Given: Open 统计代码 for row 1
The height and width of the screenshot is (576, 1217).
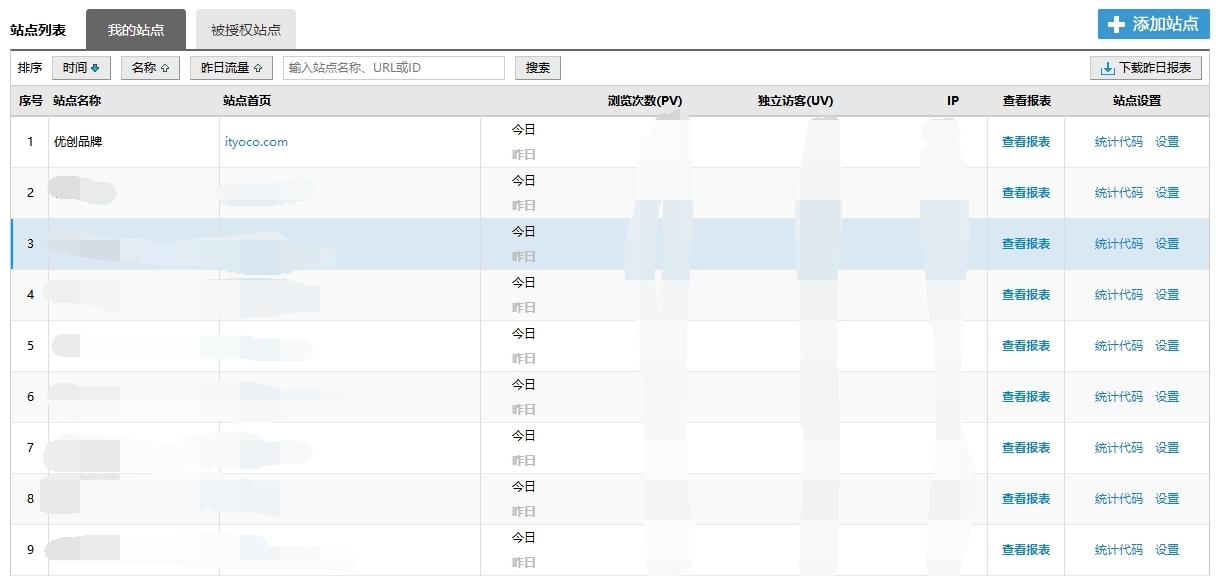Looking at the screenshot, I should 1119,142.
